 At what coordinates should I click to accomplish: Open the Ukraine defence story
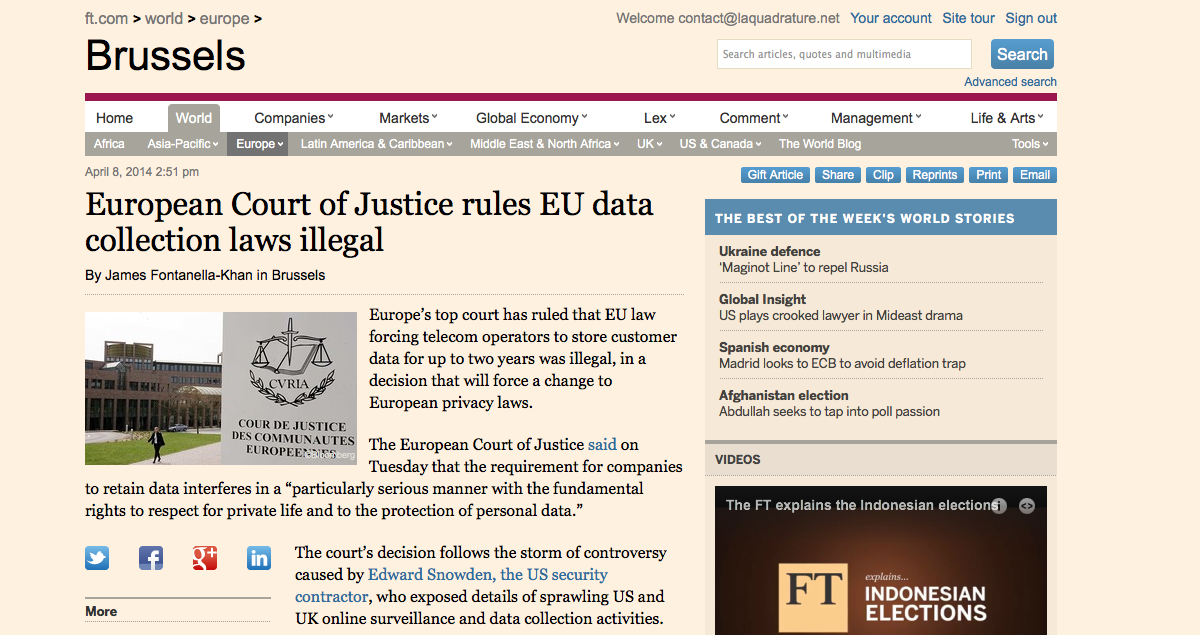point(803,259)
